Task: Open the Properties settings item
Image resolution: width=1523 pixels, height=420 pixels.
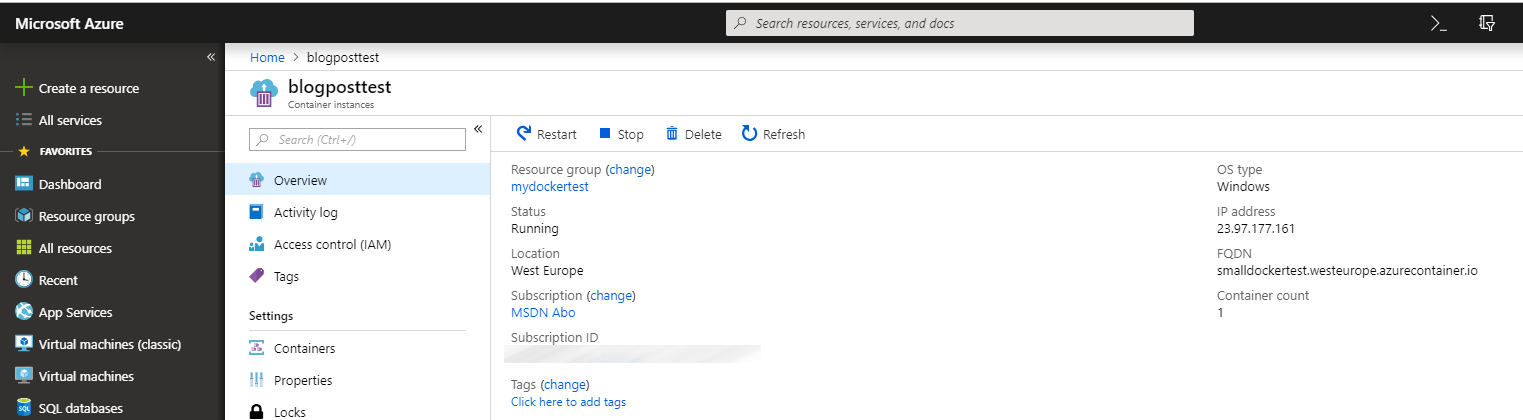Action: pyautogui.click(x=358, y=380)
